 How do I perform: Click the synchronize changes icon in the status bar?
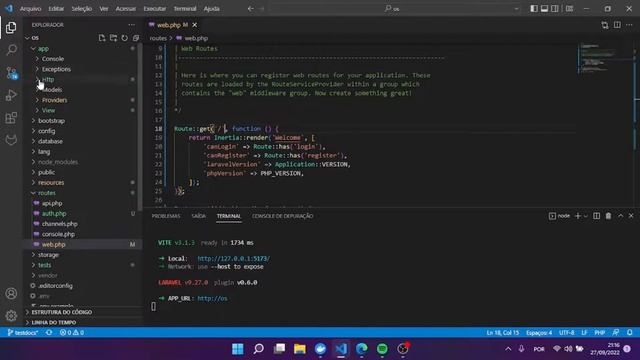(49, 333)
